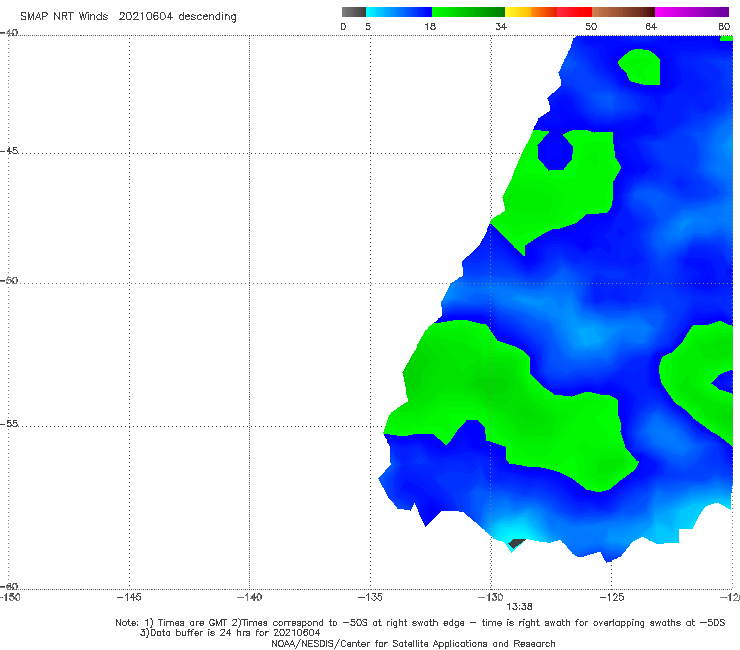Click the yellow-red 34-50 color bar segment

pos(548,12)
